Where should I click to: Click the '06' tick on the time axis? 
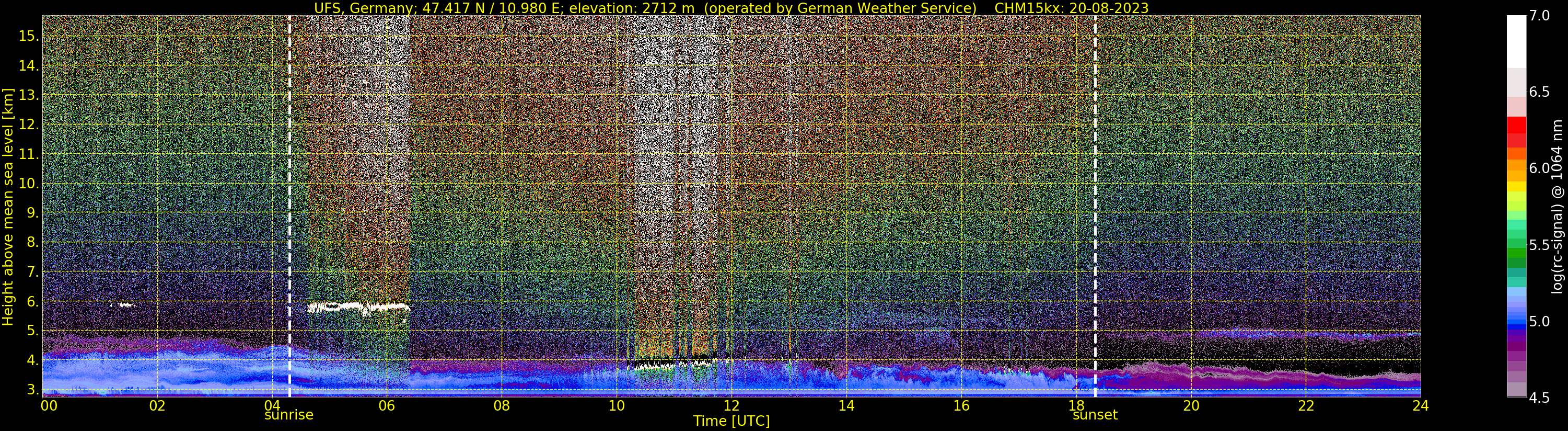point(387,405)
